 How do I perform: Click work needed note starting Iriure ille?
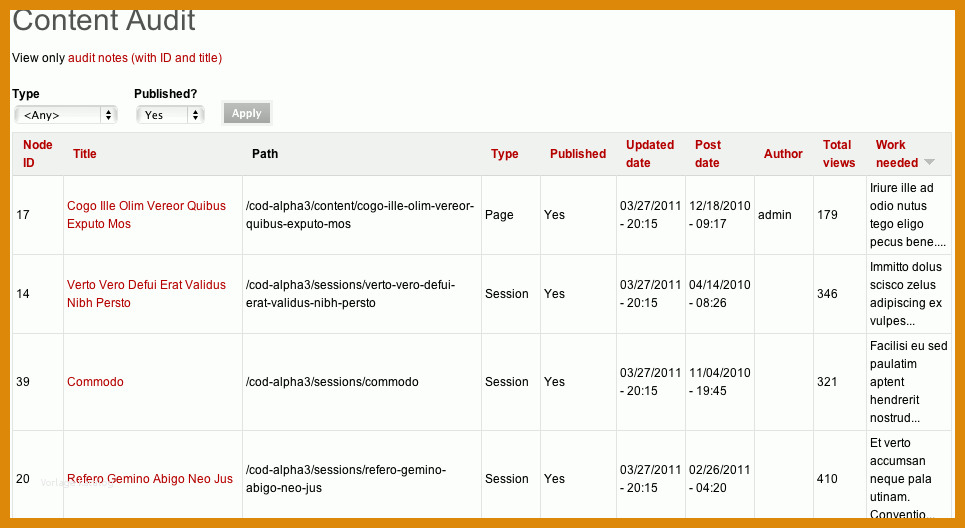[x=908, y=215]
